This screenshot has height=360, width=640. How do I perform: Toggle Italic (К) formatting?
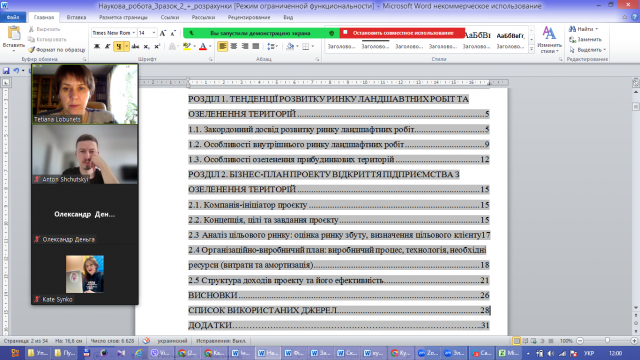(107, 47)
